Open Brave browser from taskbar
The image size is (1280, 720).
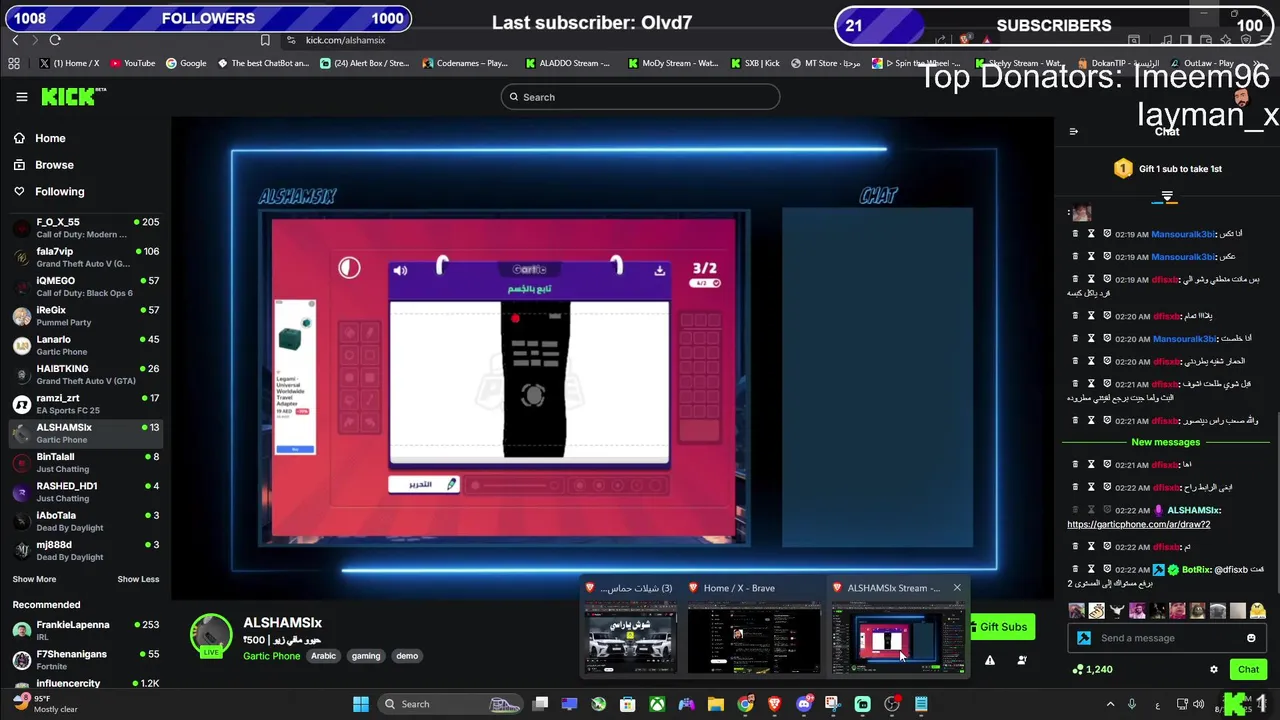pos(775,704)
